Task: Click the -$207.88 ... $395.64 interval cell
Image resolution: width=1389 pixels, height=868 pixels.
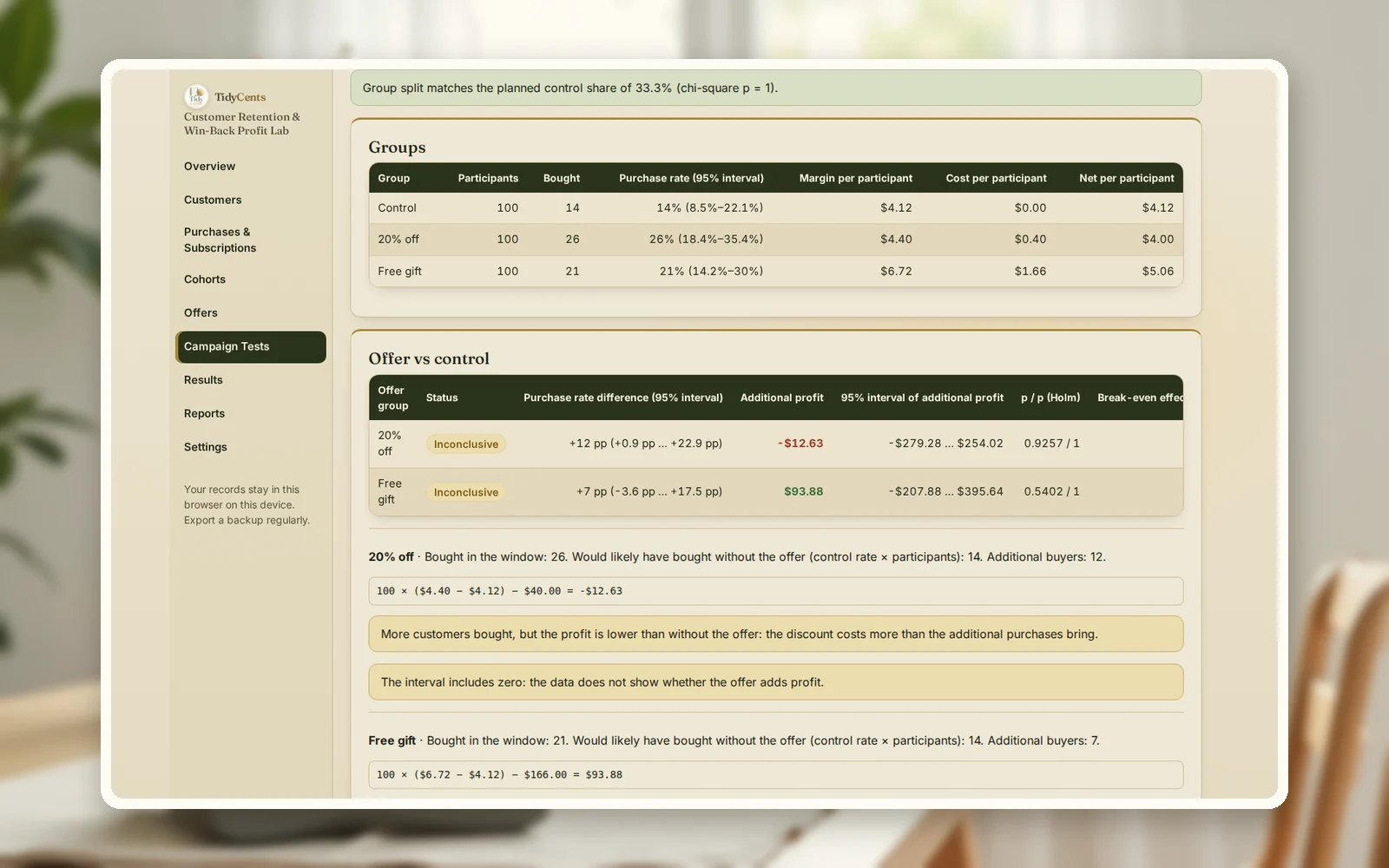Action: (945, 491)
